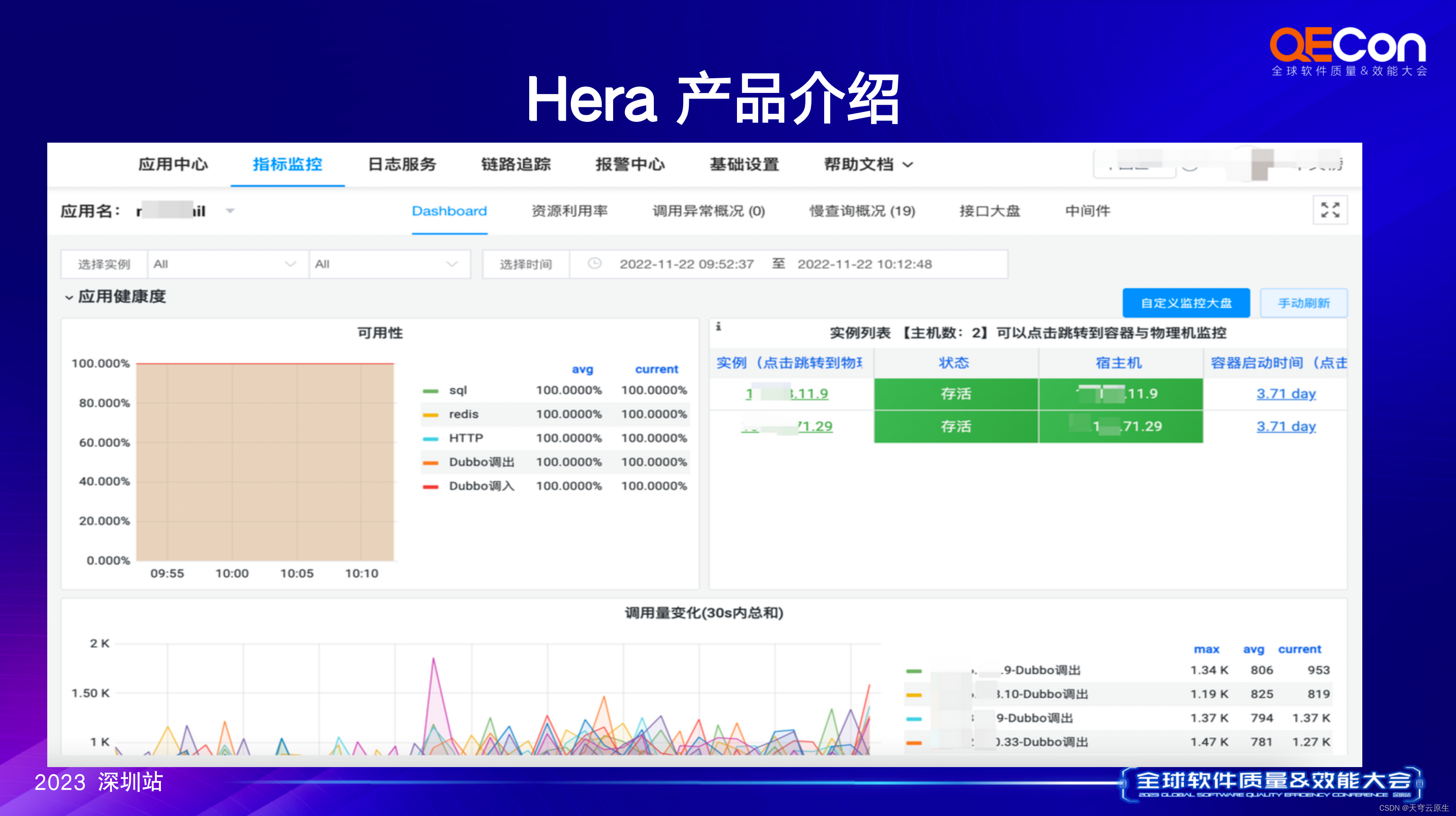Open the 应用名 application dropdown arrow
Viewport: 1456px width, 816px height.
[230, 211]
